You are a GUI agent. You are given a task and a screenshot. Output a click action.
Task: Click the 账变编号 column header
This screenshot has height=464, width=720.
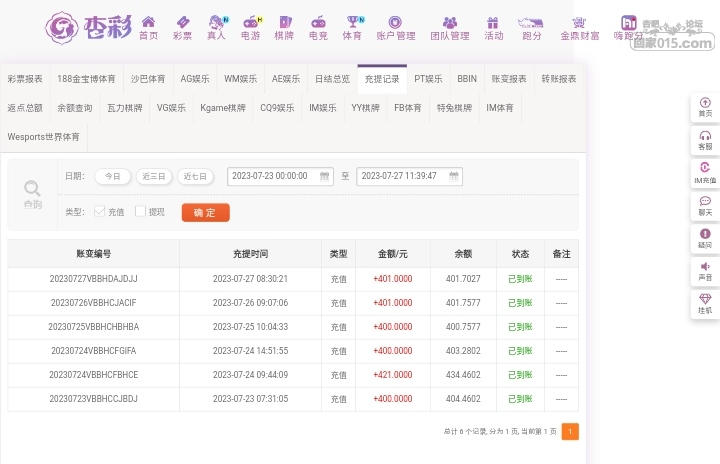point(93,254)
